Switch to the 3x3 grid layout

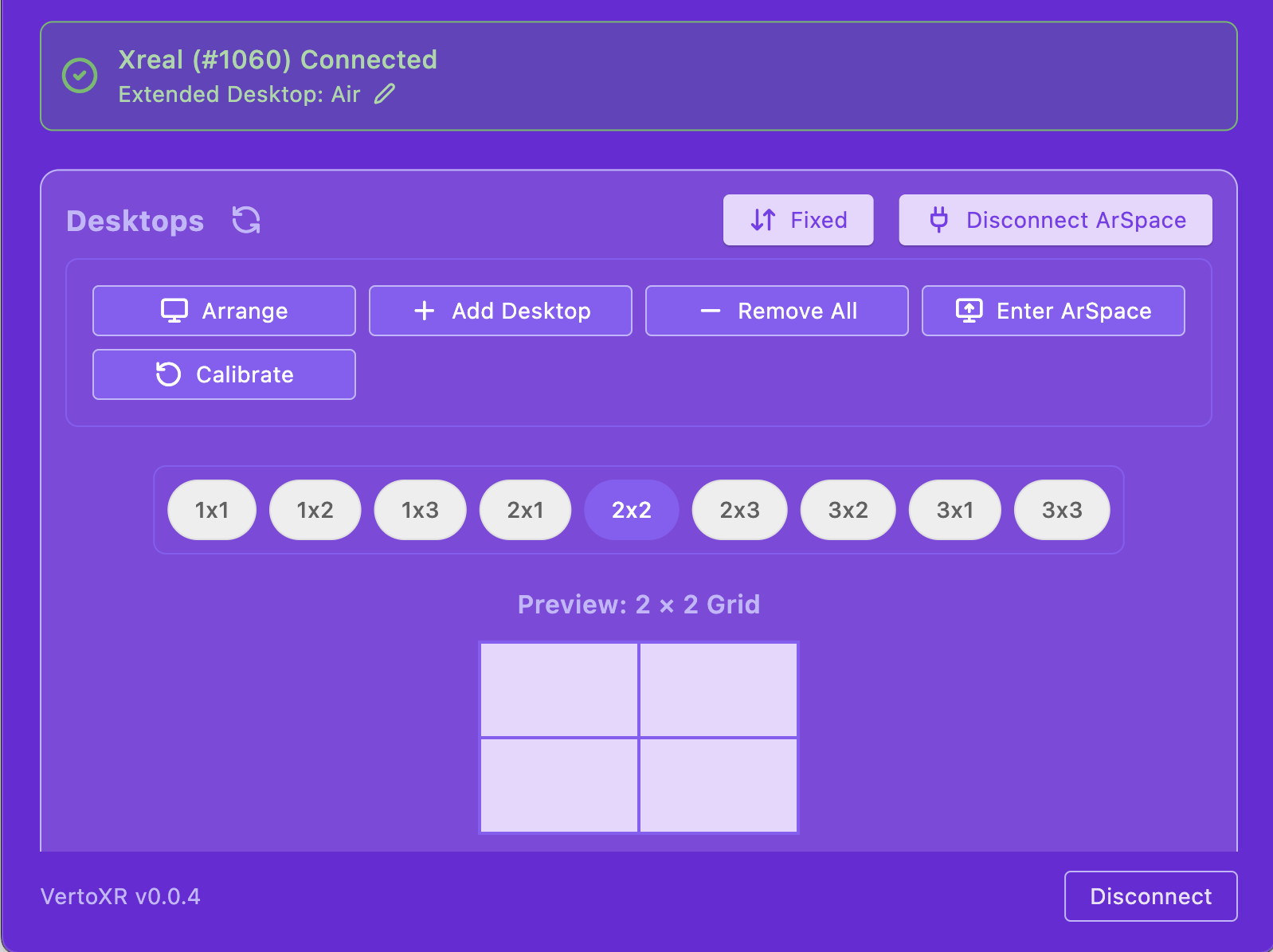(1062, 510)
